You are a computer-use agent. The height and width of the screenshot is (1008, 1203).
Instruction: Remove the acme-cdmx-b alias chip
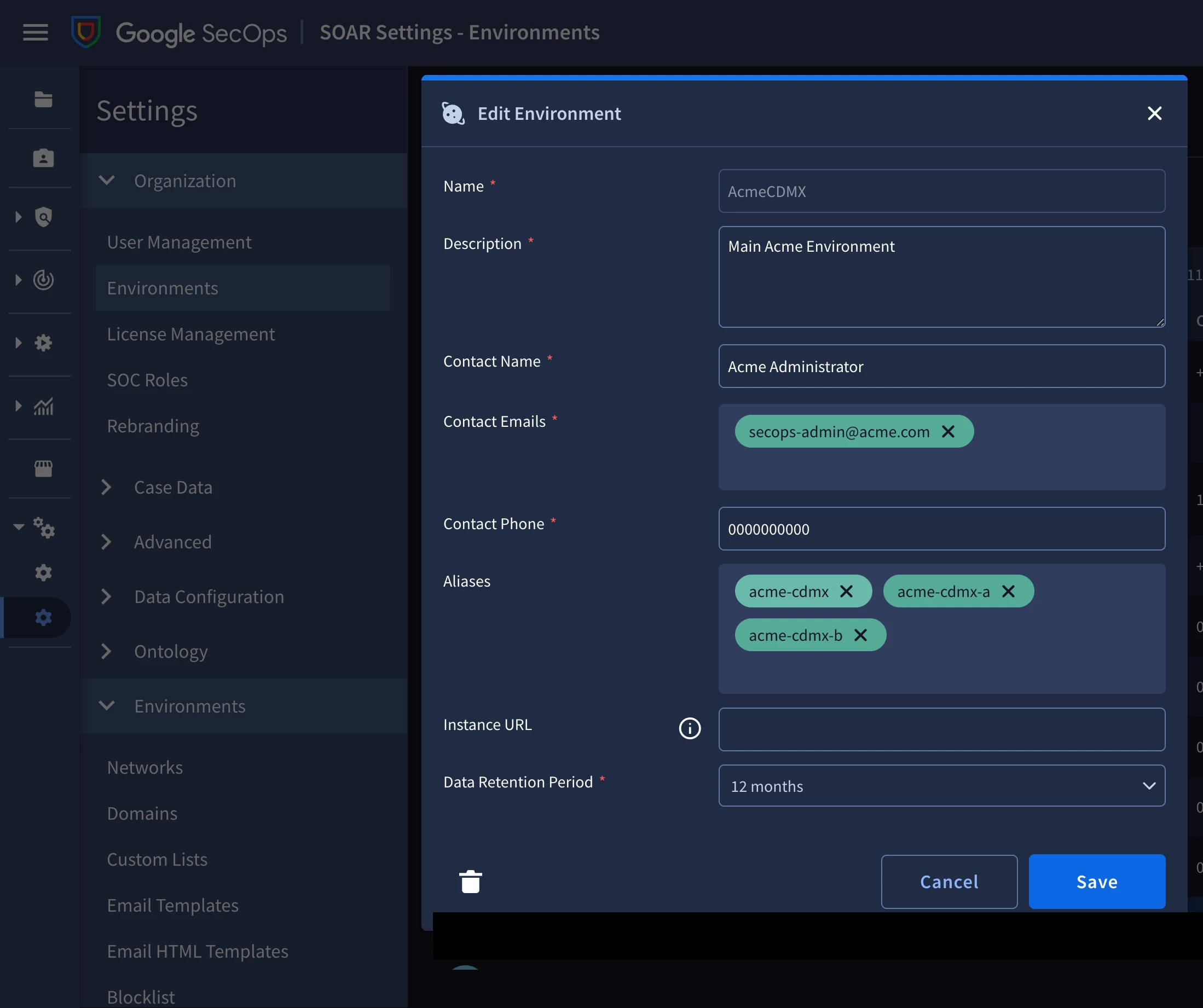coord(860,635)
